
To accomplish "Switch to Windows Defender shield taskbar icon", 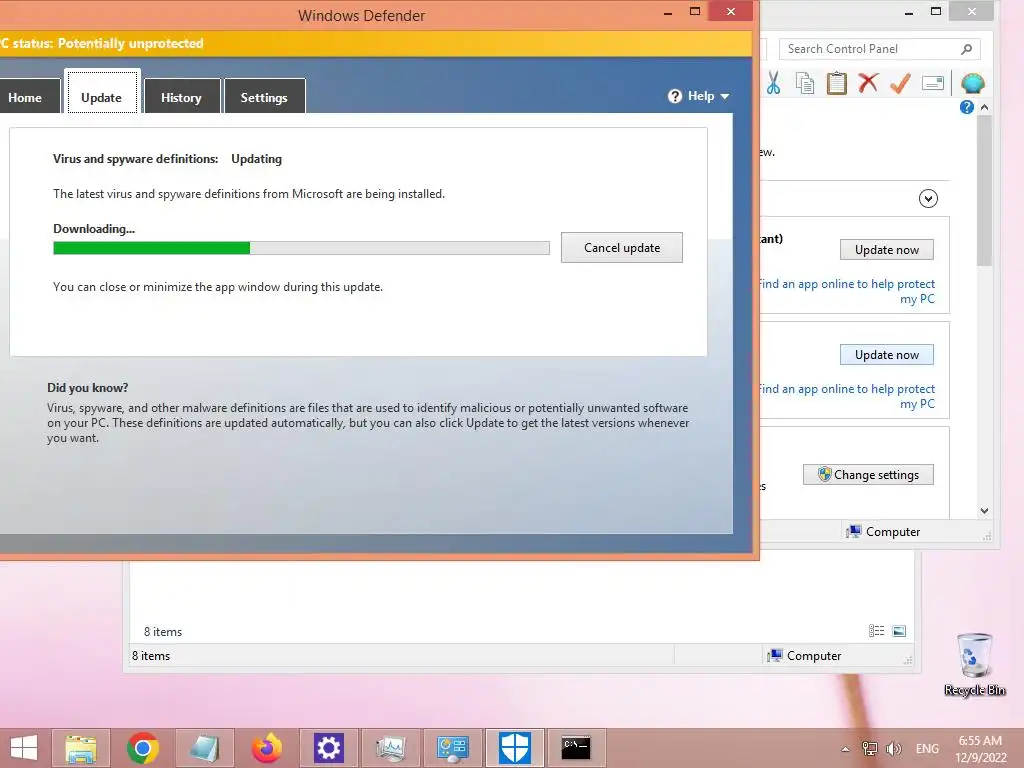I will click(x=515, y=748).
